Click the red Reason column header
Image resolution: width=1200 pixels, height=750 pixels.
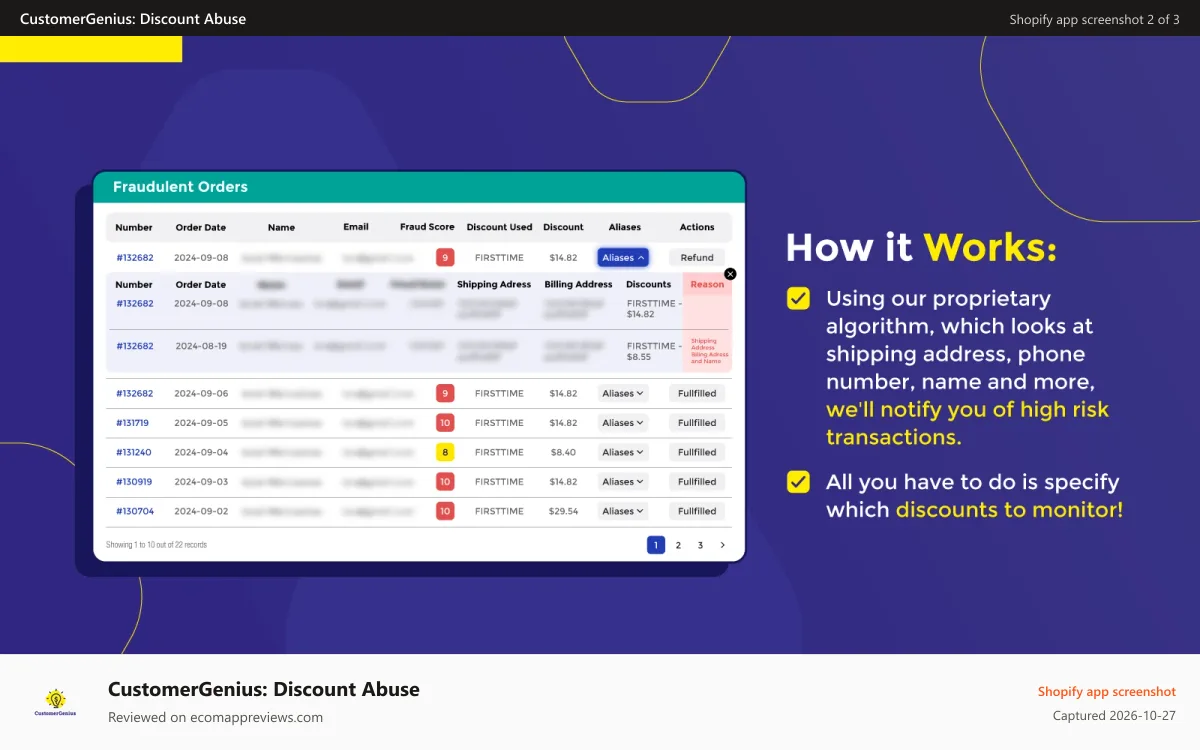pos(707,284)
